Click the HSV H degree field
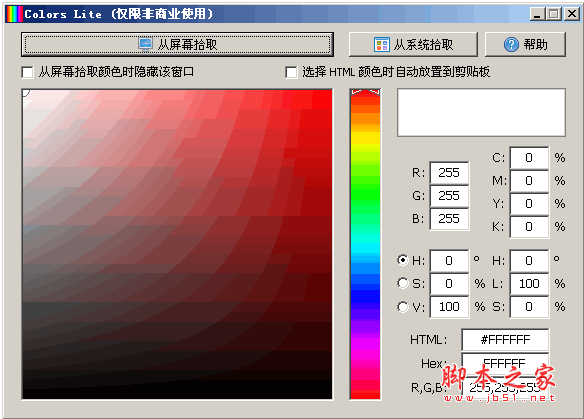Viewport: 584px width, 419px height. click(449, 261)
